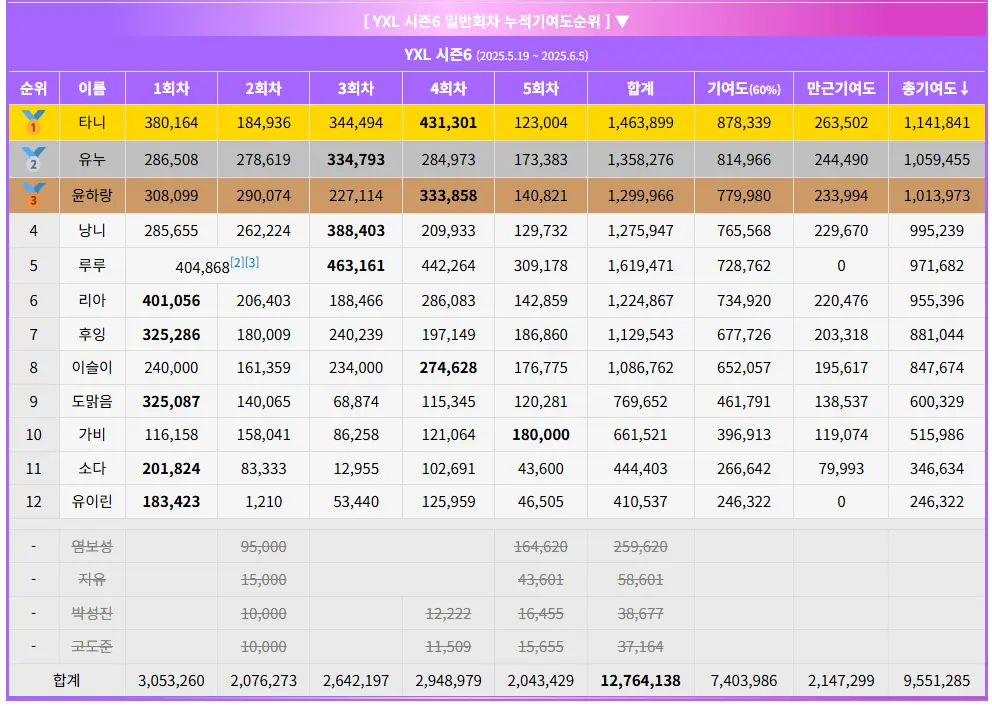Select the 2회차 column header
This screenshot has height=706, width=992.
(x=264, y=89)
